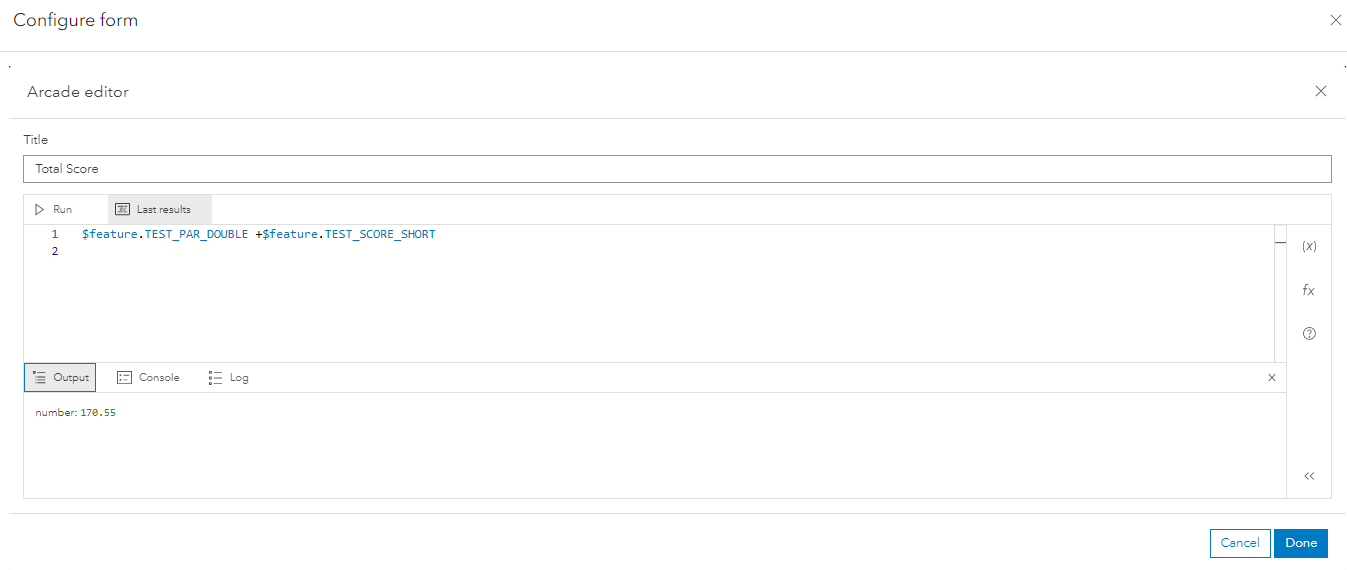Image resolution: width=1347 pixels, height=570 pixels.
Task: Switch to the Output tab
Action: 60,378
